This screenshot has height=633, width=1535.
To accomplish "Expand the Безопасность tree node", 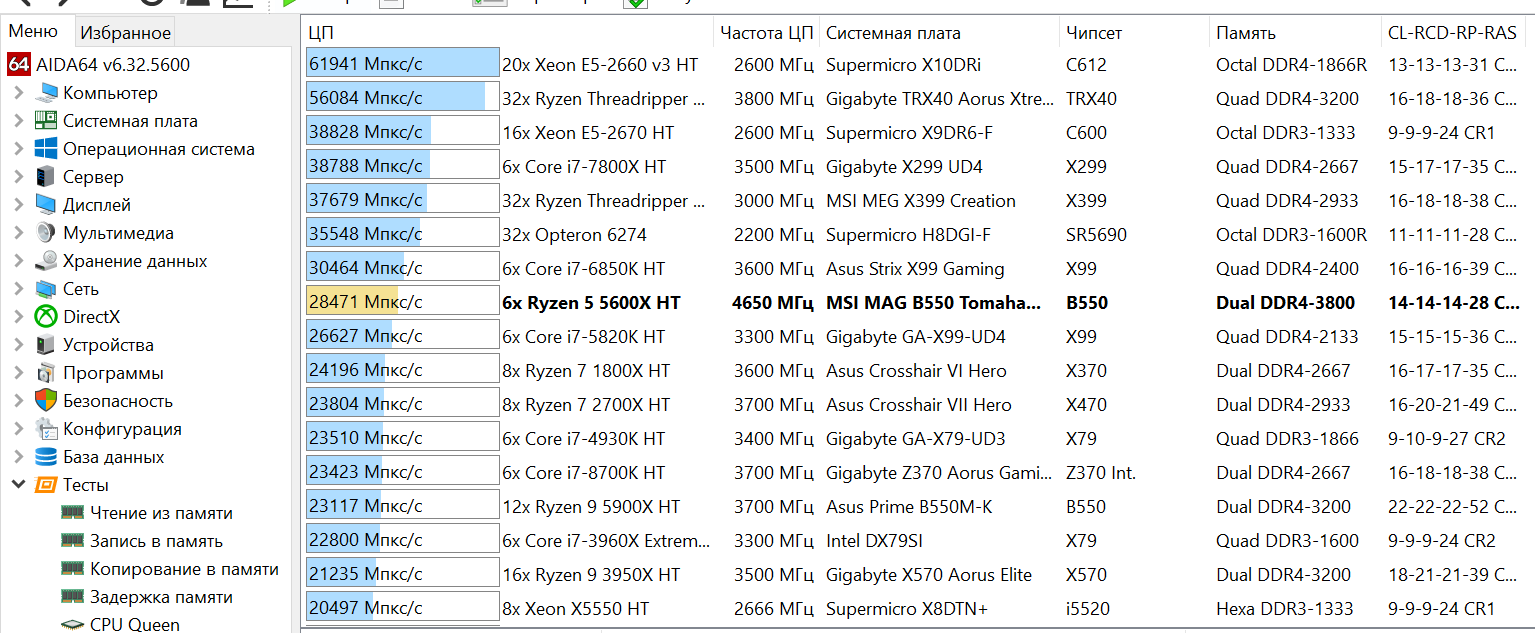I will (18, 401).
